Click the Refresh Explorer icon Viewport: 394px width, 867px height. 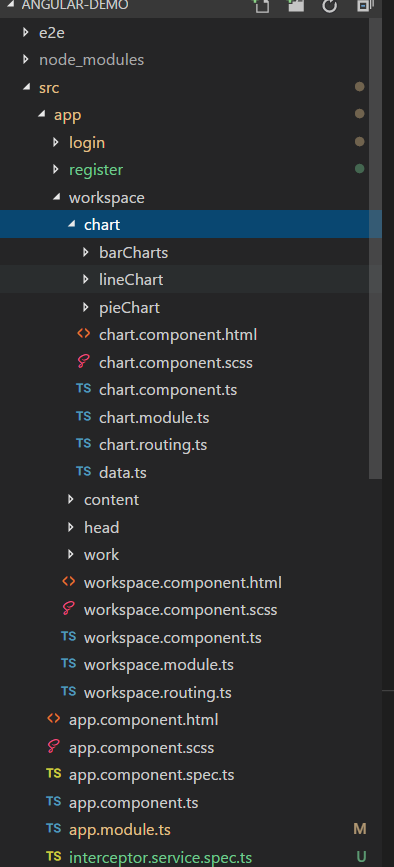point(329,6)
